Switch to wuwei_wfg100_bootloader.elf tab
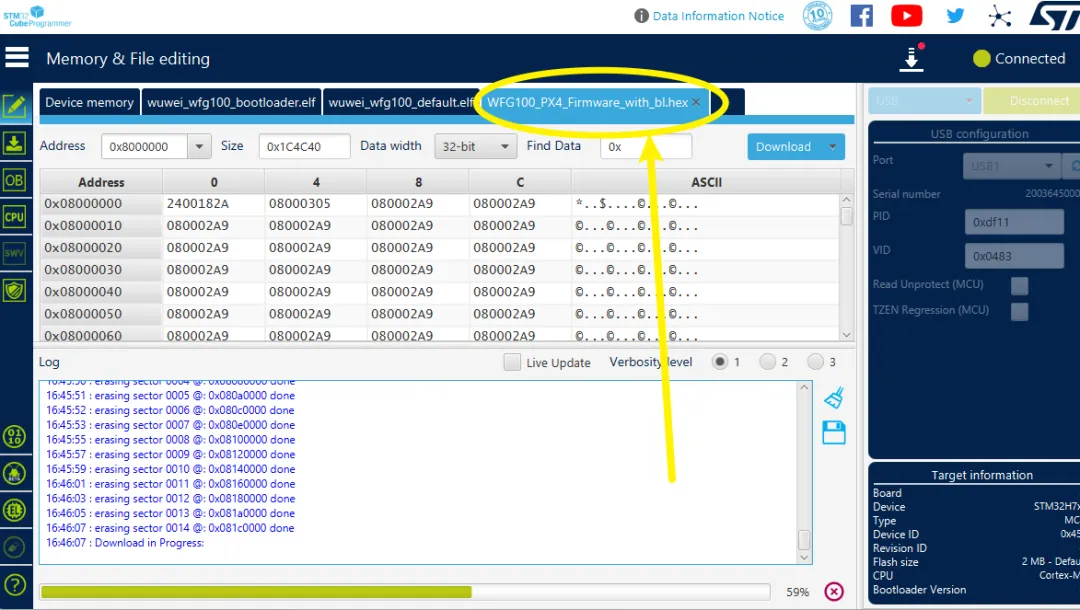 click(231, 103)
